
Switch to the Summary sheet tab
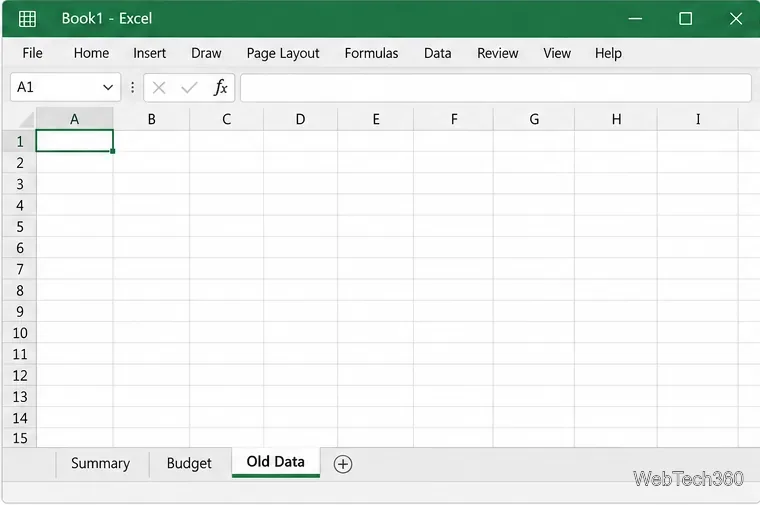click(x=100, y=463)
